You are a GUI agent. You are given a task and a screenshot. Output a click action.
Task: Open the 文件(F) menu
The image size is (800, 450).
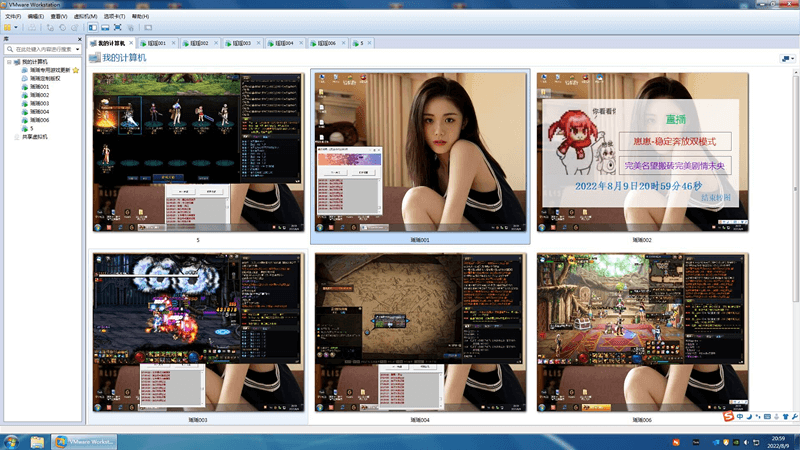click(x=13, y=16)
